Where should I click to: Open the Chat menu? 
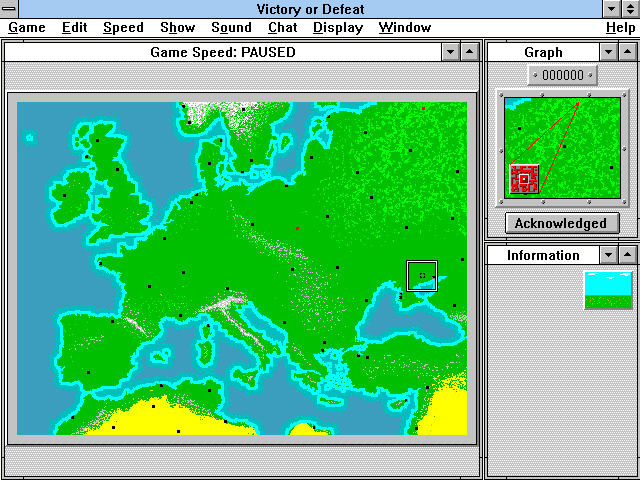(x=282, y=28)
